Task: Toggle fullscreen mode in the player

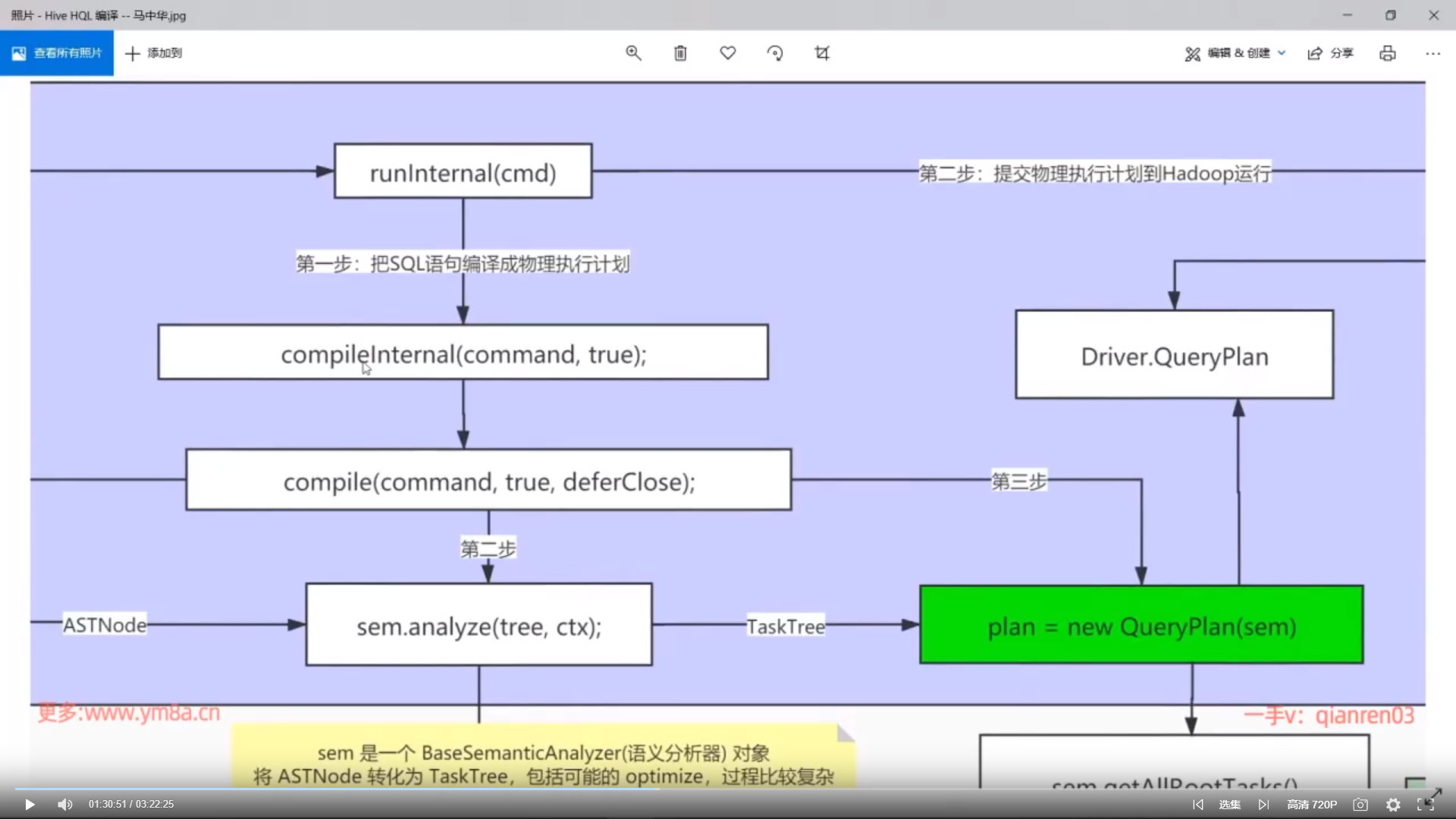Action: tap(1425, 805)
